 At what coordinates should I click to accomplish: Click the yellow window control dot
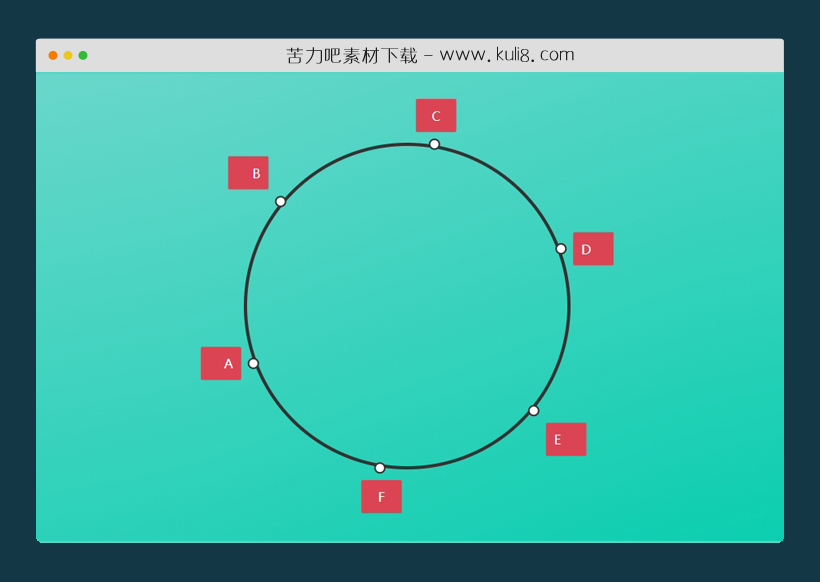click(68, 55)
